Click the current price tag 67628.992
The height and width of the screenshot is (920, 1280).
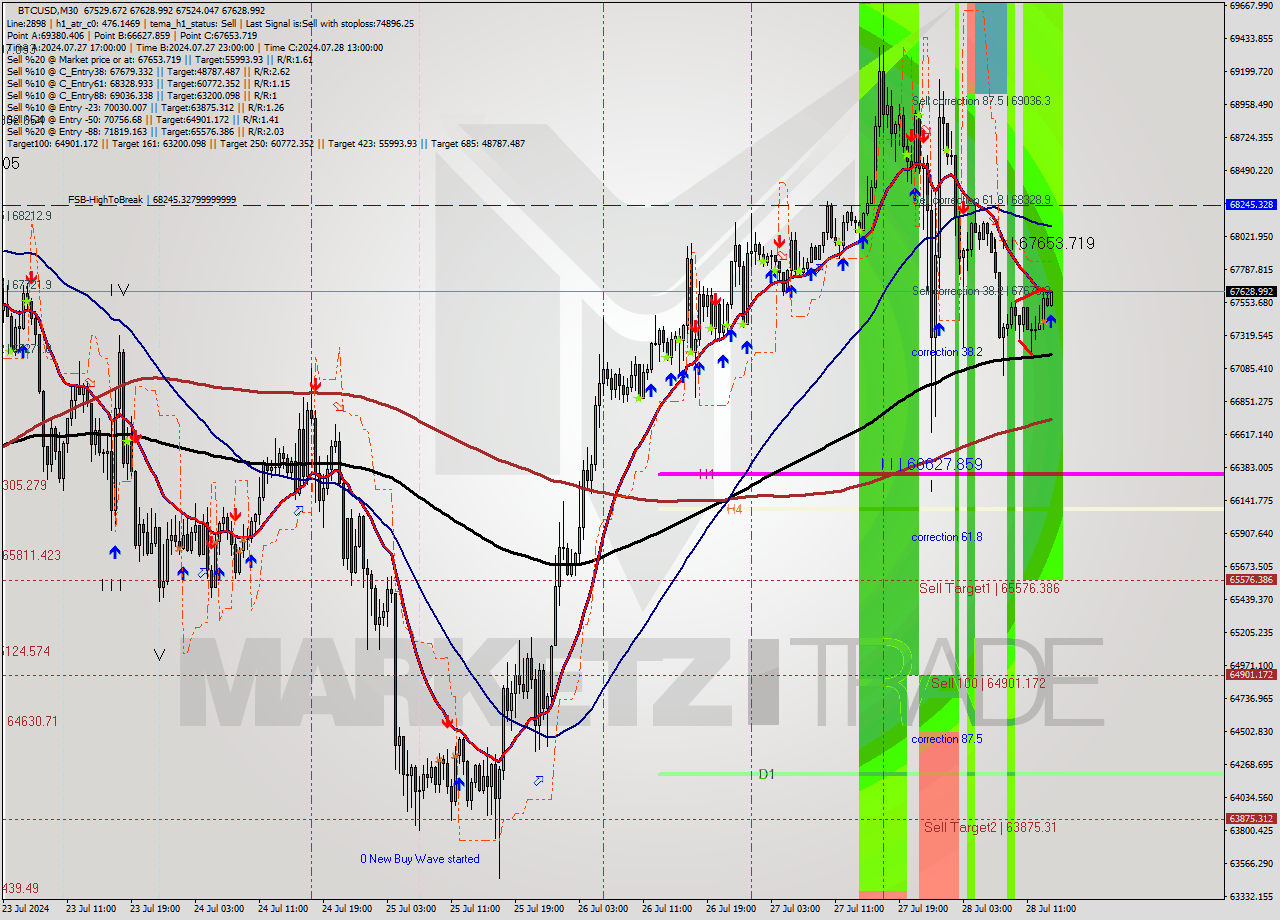tap(1251, 291)
